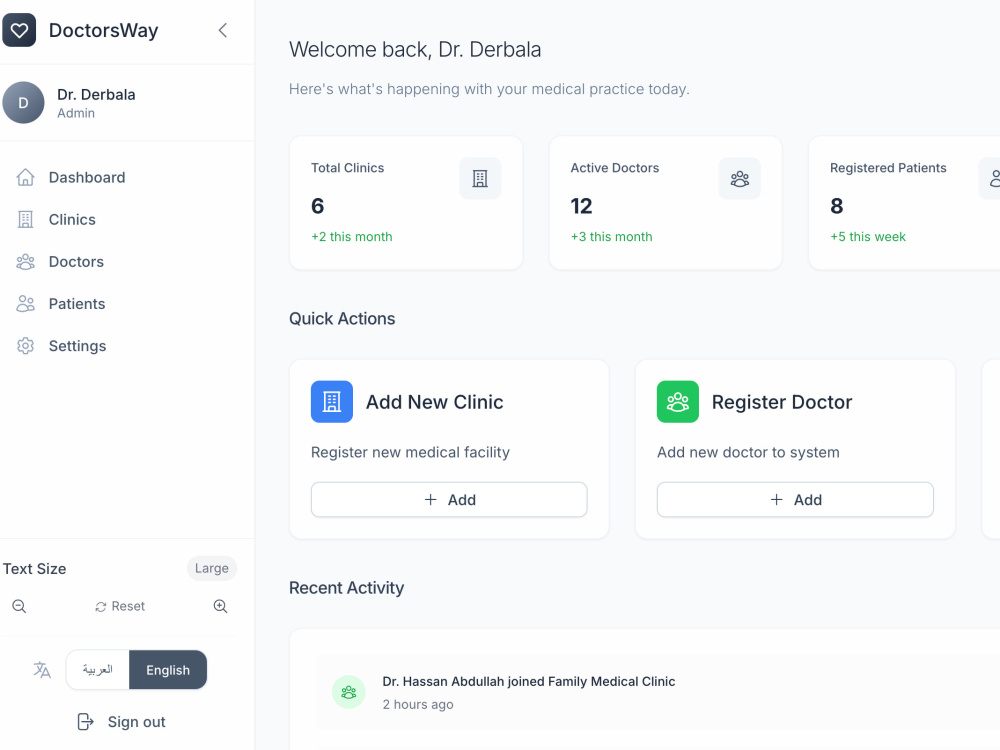Click the DoctorsWay heart logo icon

point(19,30)
